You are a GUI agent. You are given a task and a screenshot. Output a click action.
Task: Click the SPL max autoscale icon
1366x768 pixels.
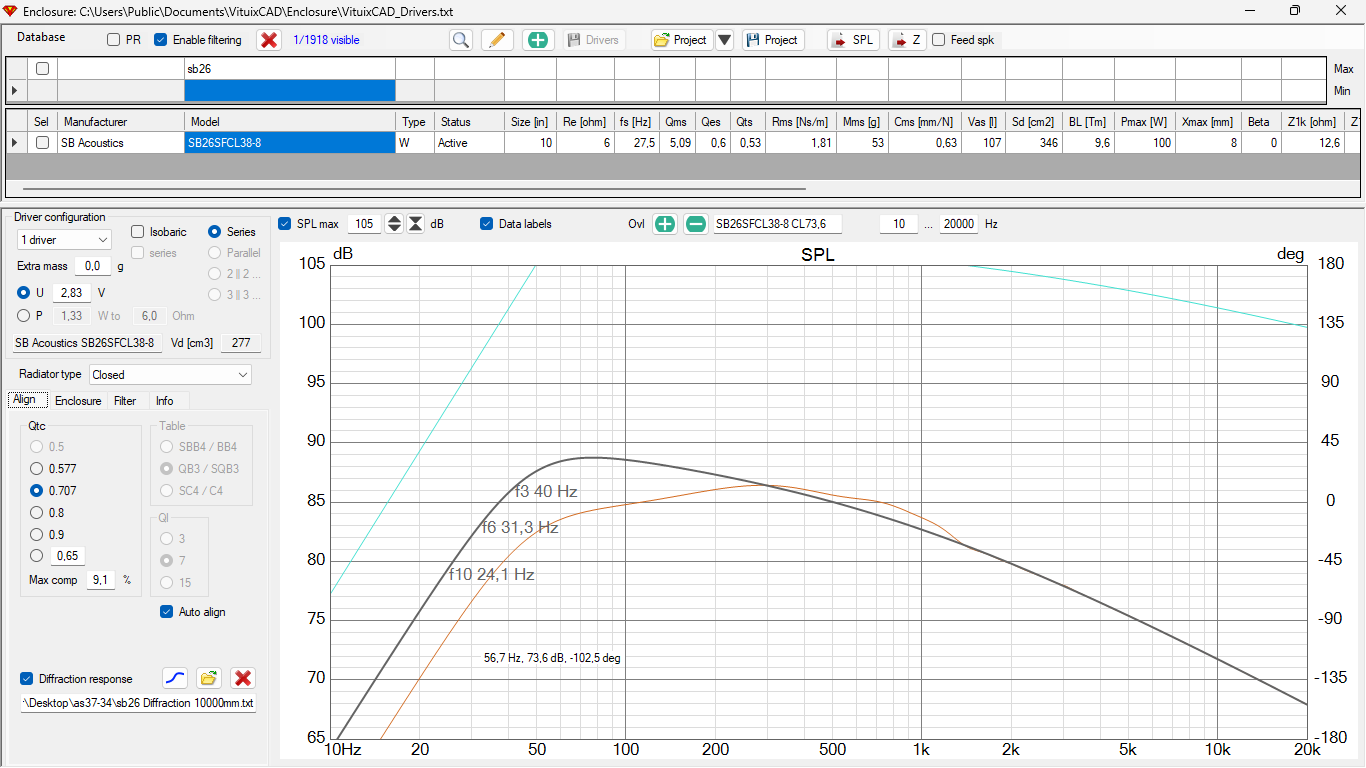(x=415, y=224)
